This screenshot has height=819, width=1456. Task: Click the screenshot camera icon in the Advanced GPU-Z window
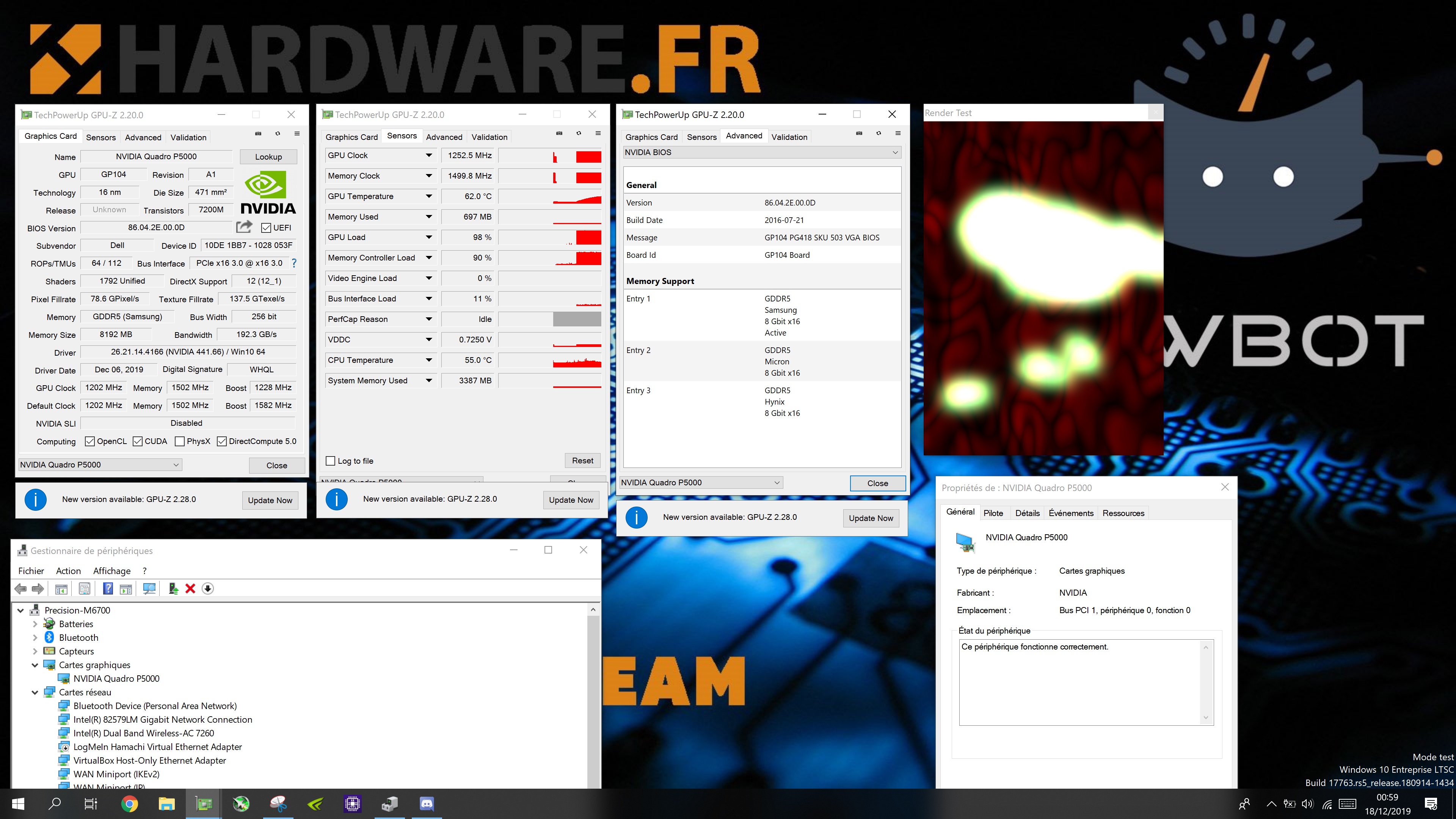(x=858, y=133)
